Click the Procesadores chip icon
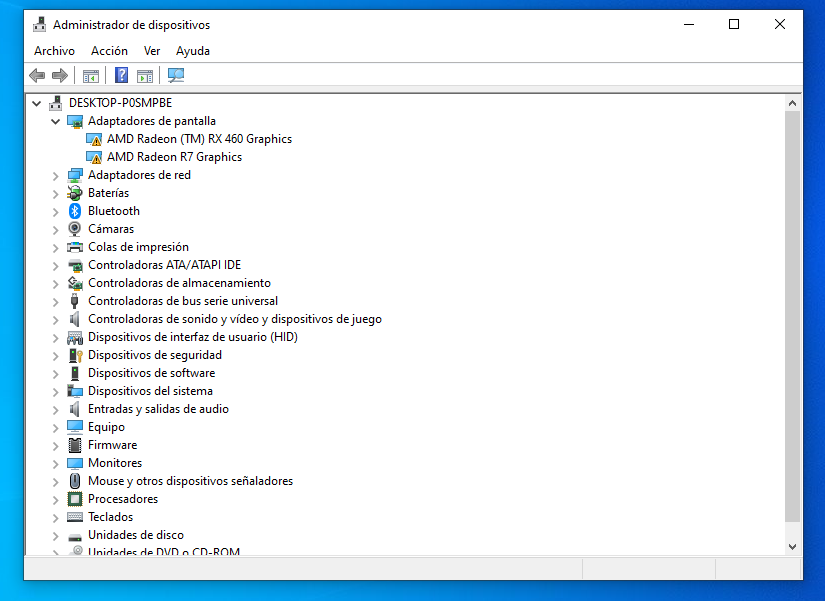 [75, 499]
